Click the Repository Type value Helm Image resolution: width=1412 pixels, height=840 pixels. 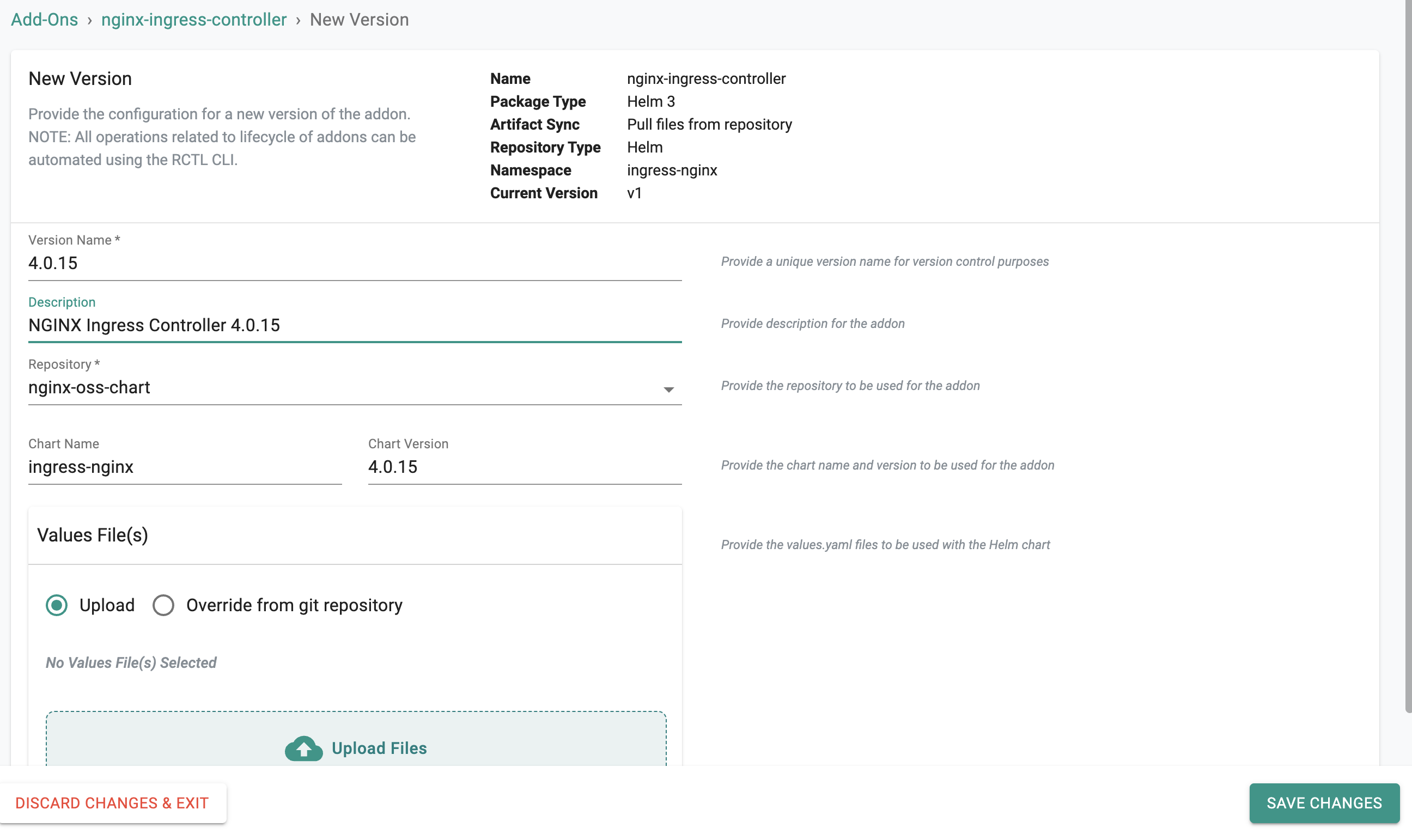pyautogui.click(x=644, y=147)
